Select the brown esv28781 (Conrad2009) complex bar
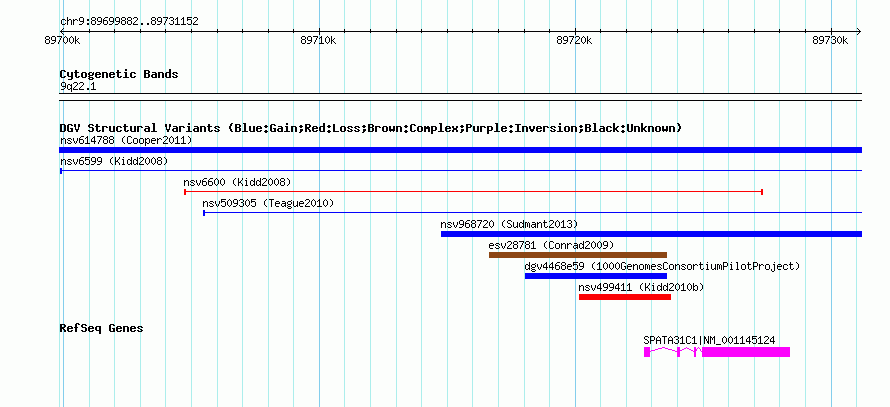This screenshot has width=890, height=407. (x=578, y=255)
